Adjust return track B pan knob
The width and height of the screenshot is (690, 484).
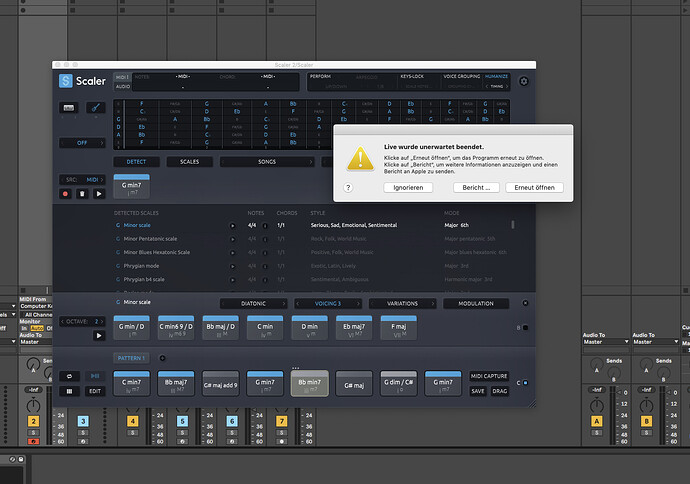click(646, 405)
